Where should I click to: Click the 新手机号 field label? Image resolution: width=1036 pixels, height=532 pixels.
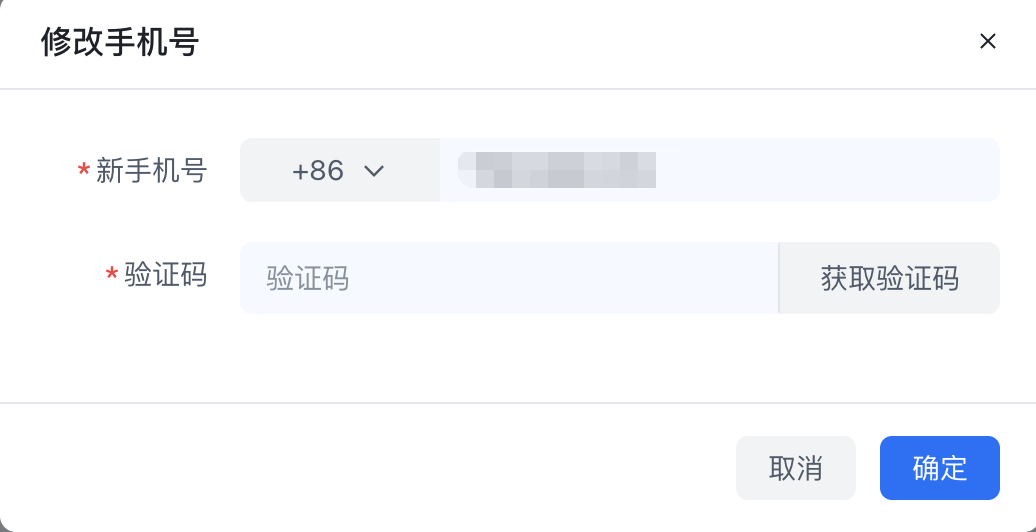[151, 171]
